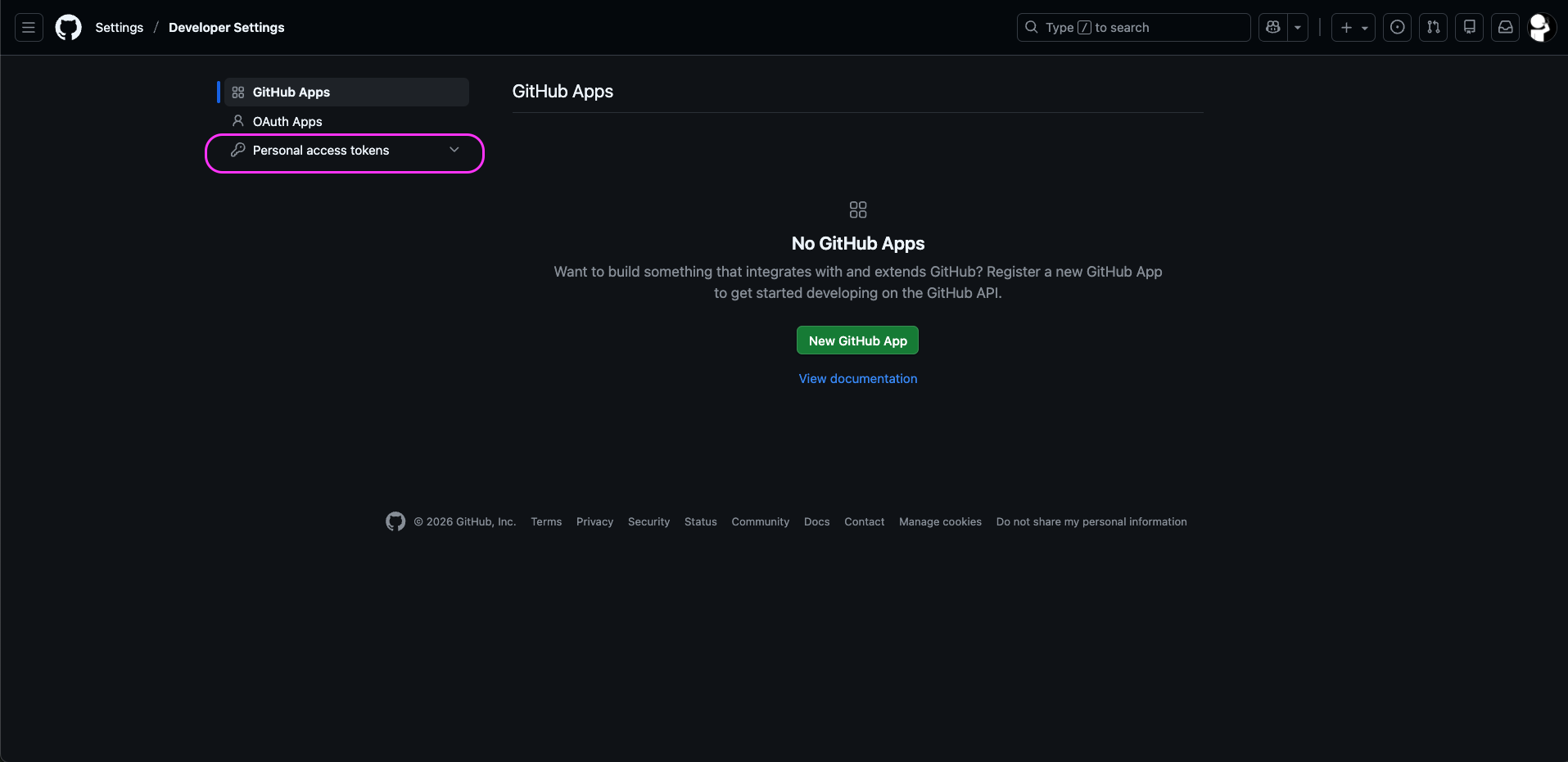Viewport: 1568px width, 762px height.
Task: Click the New GitHub App button
Action: coord(857,340)
